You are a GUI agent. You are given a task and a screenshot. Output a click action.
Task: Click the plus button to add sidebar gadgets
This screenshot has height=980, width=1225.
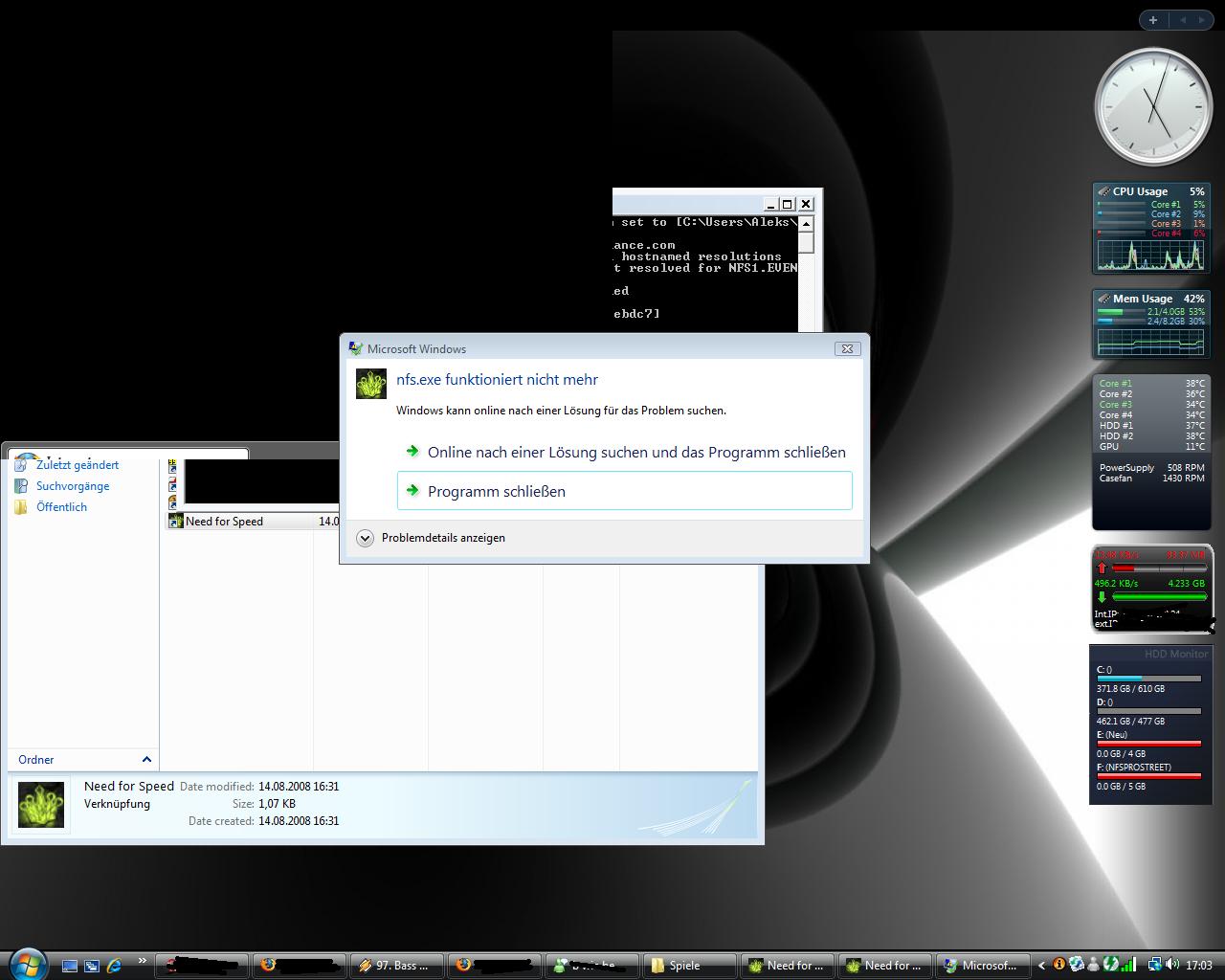[1153, 20]
